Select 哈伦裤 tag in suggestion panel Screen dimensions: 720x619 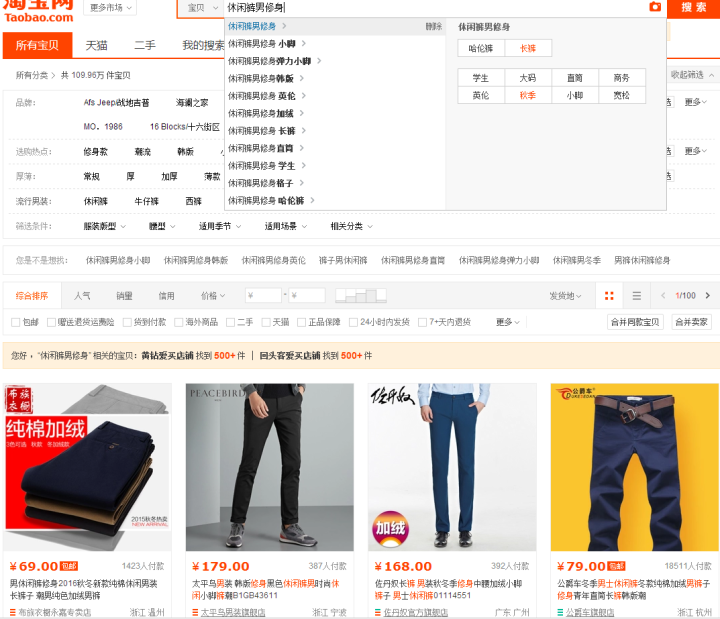click(x=481, y=48)
